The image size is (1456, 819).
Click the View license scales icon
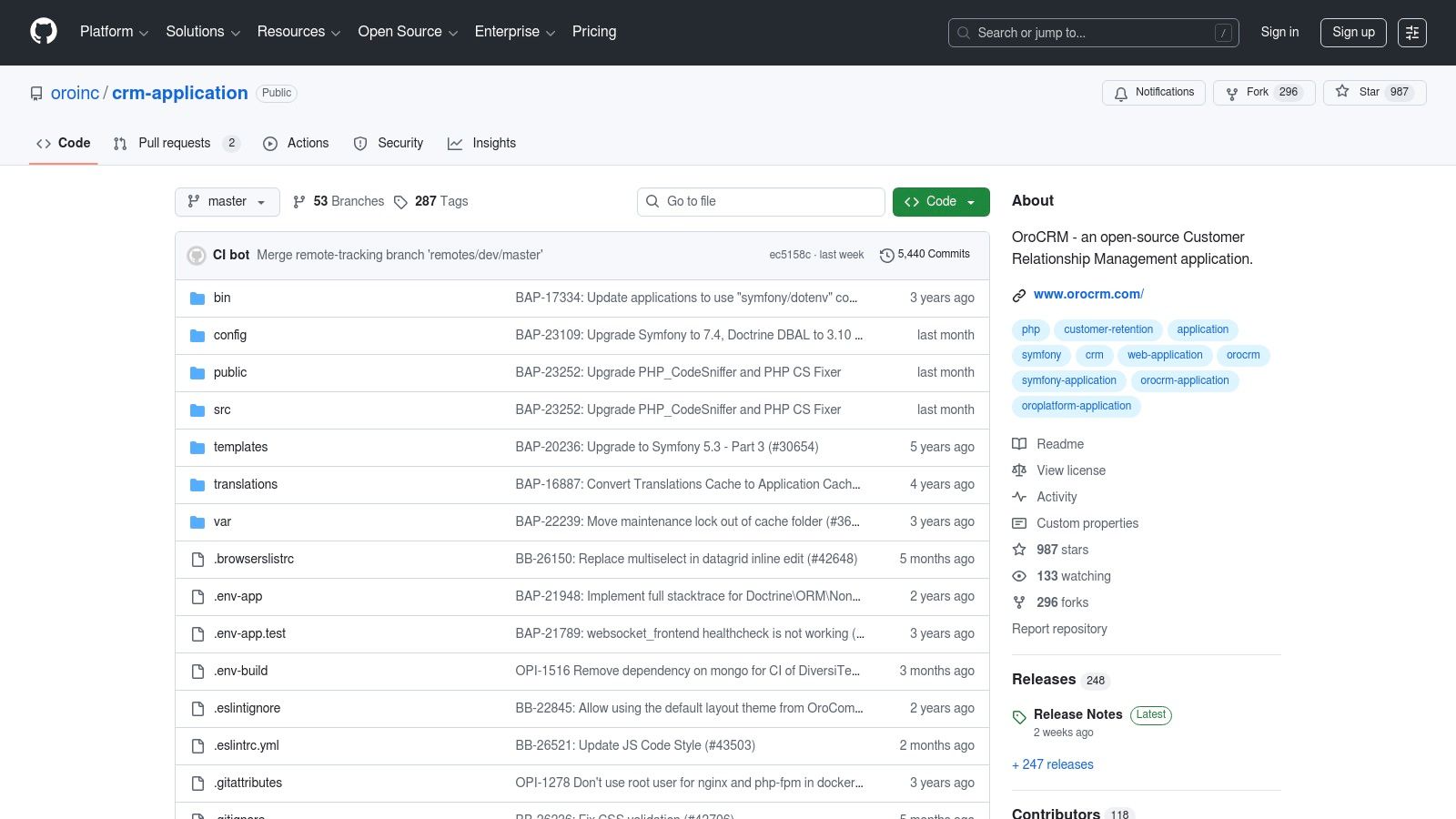pyautogui.click(x=1019, y=470)
